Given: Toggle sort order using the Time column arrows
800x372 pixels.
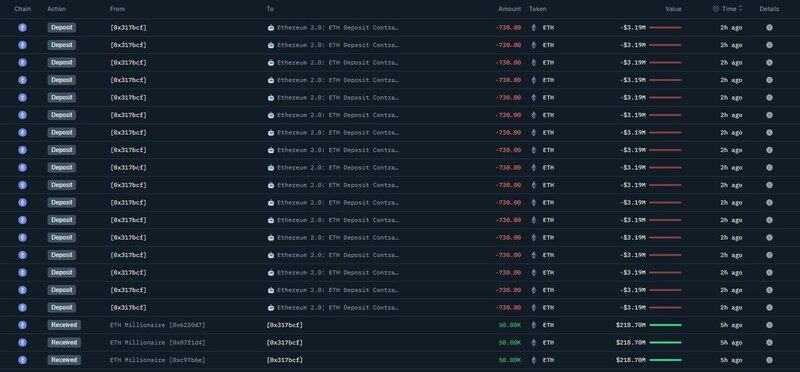Looking at the screenshot, I should tap(740, 9).
